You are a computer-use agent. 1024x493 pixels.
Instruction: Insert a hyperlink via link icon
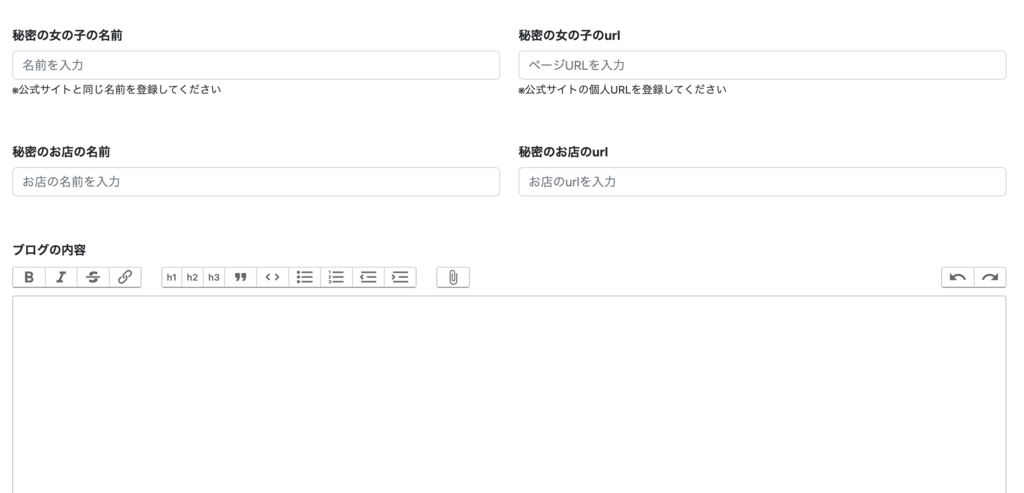[125, 277]
